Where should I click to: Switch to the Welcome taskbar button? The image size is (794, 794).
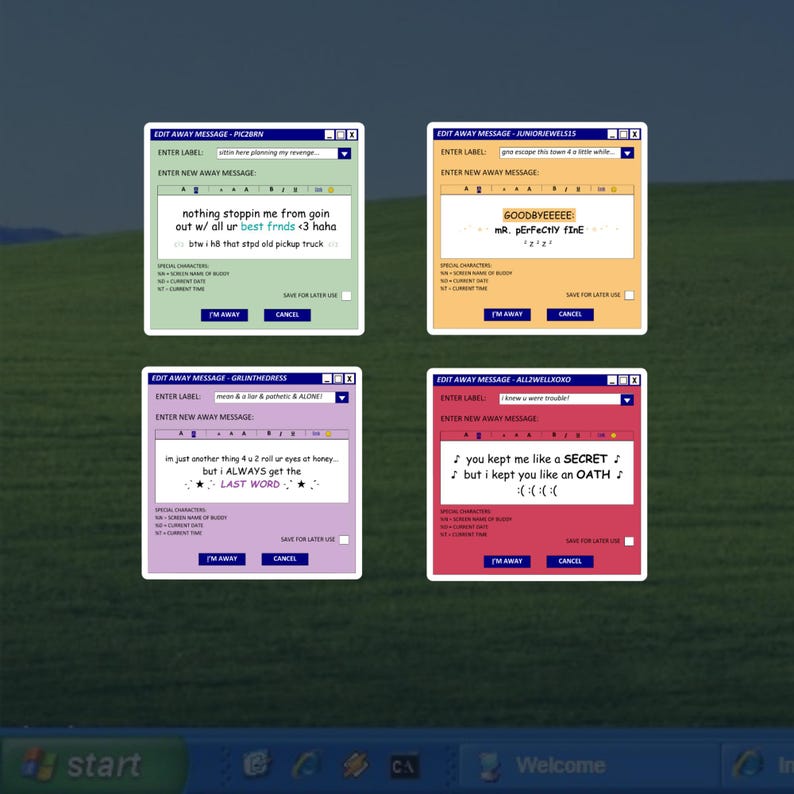coord(589,766)
